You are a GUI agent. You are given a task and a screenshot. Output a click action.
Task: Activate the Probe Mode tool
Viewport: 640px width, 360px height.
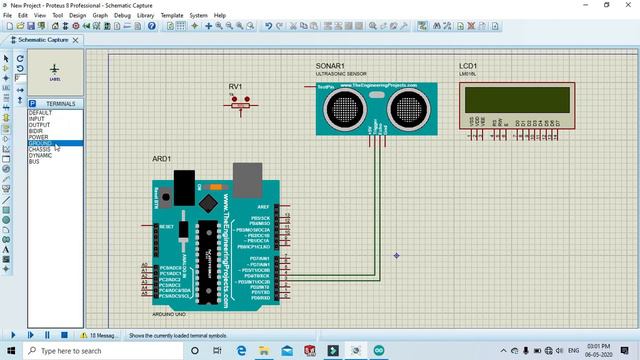[6, 179]
